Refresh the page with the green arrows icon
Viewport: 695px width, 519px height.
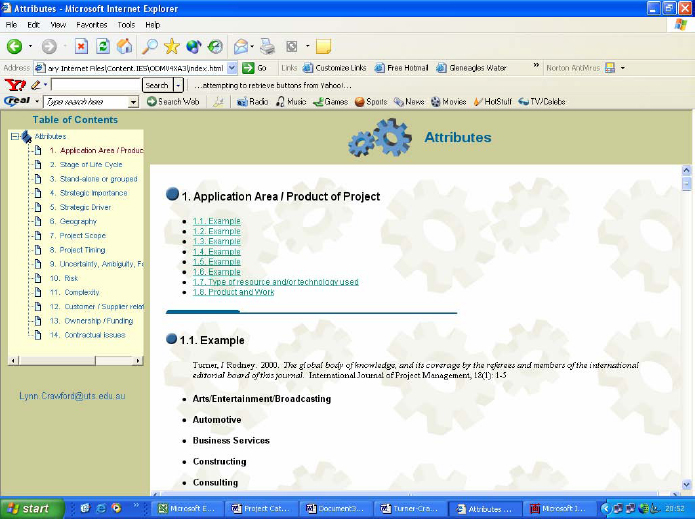tap(103, 46)
